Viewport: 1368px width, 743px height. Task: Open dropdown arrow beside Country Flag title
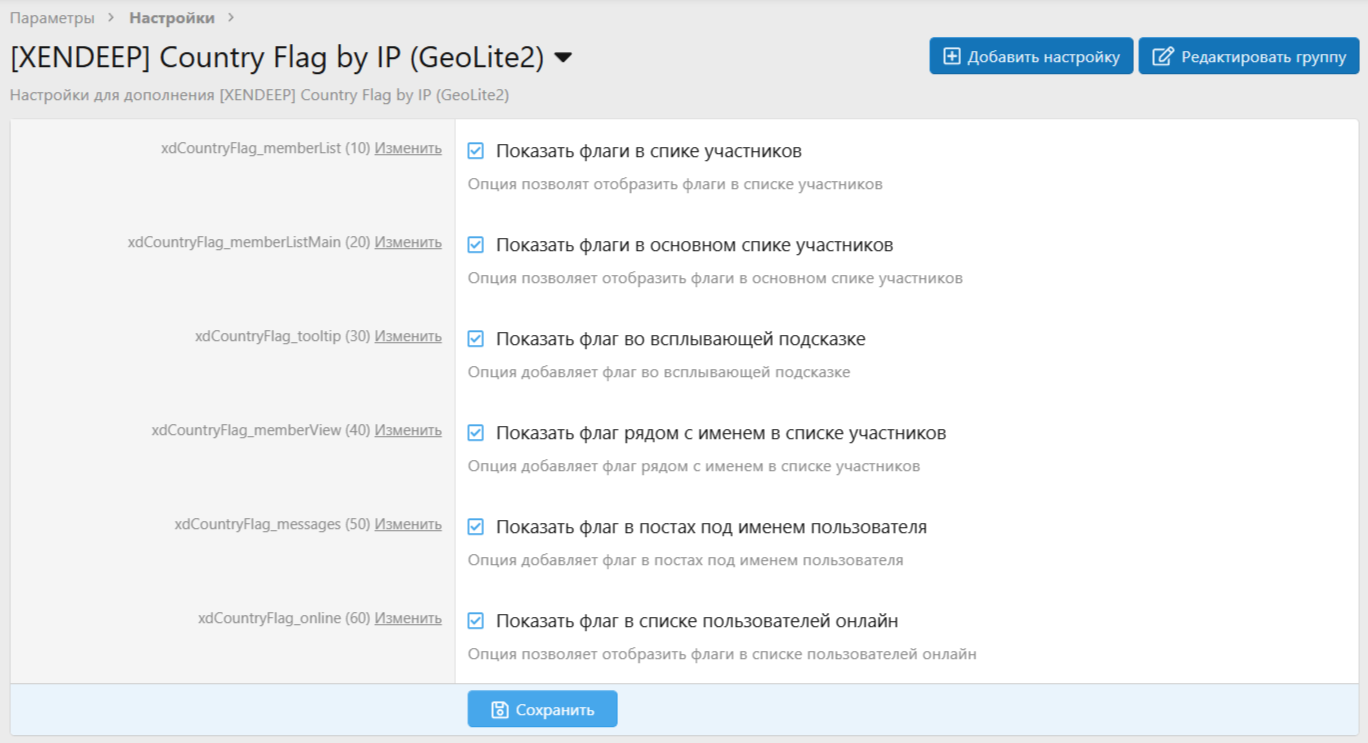tap(563, 59)
